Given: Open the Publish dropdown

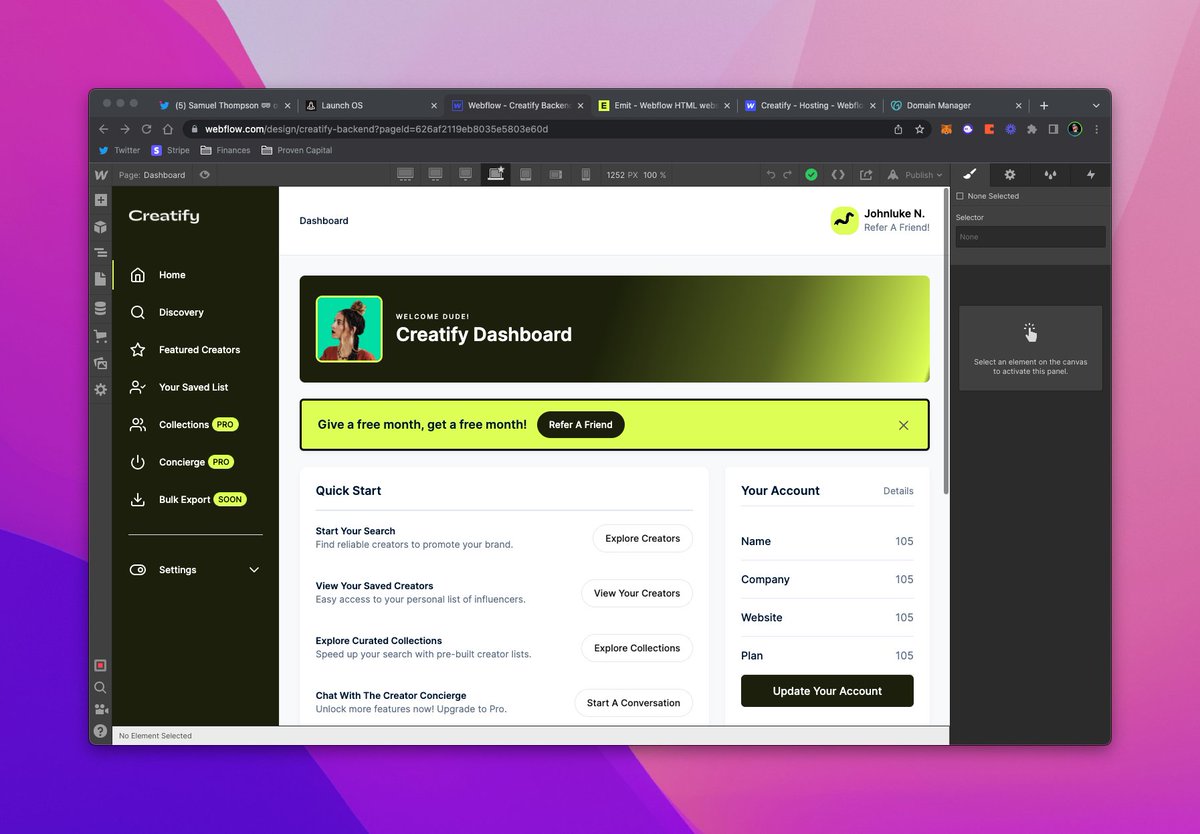Looking at the screenshot, I should (x=915, y=175).
